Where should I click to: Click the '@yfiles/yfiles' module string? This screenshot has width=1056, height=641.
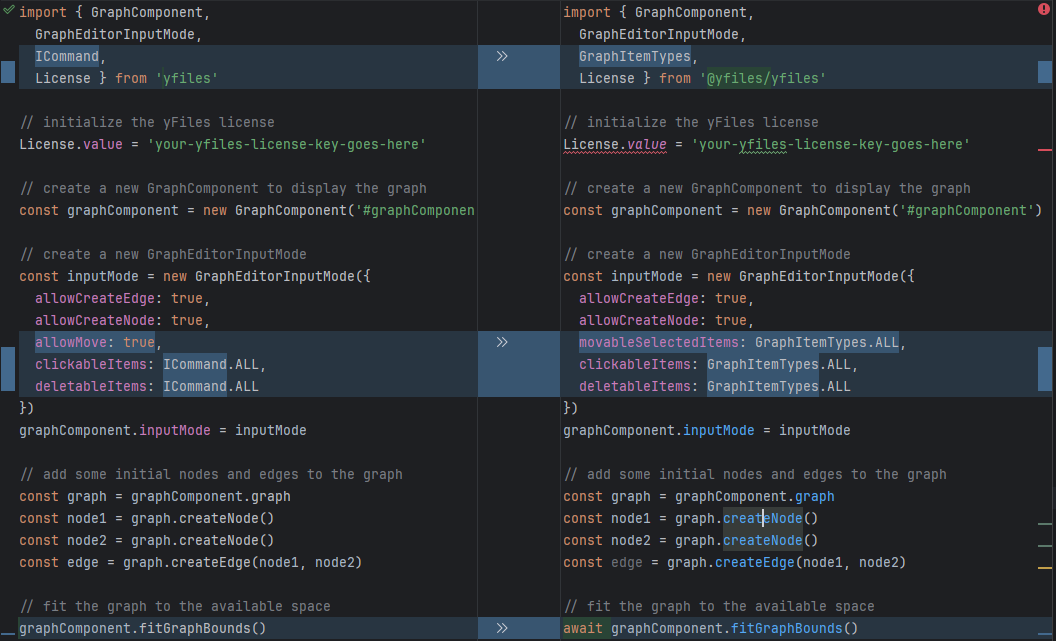point(762,78)
